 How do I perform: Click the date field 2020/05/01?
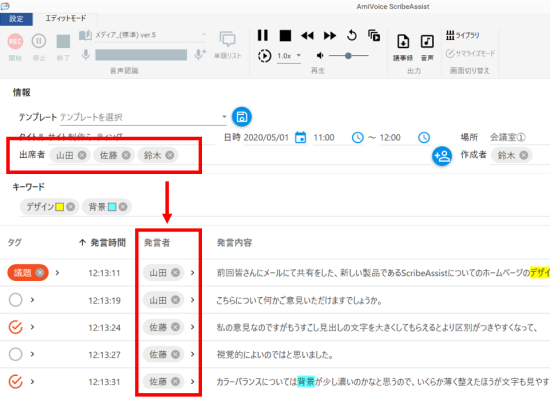pyautogui.click(x=266, y=137)
